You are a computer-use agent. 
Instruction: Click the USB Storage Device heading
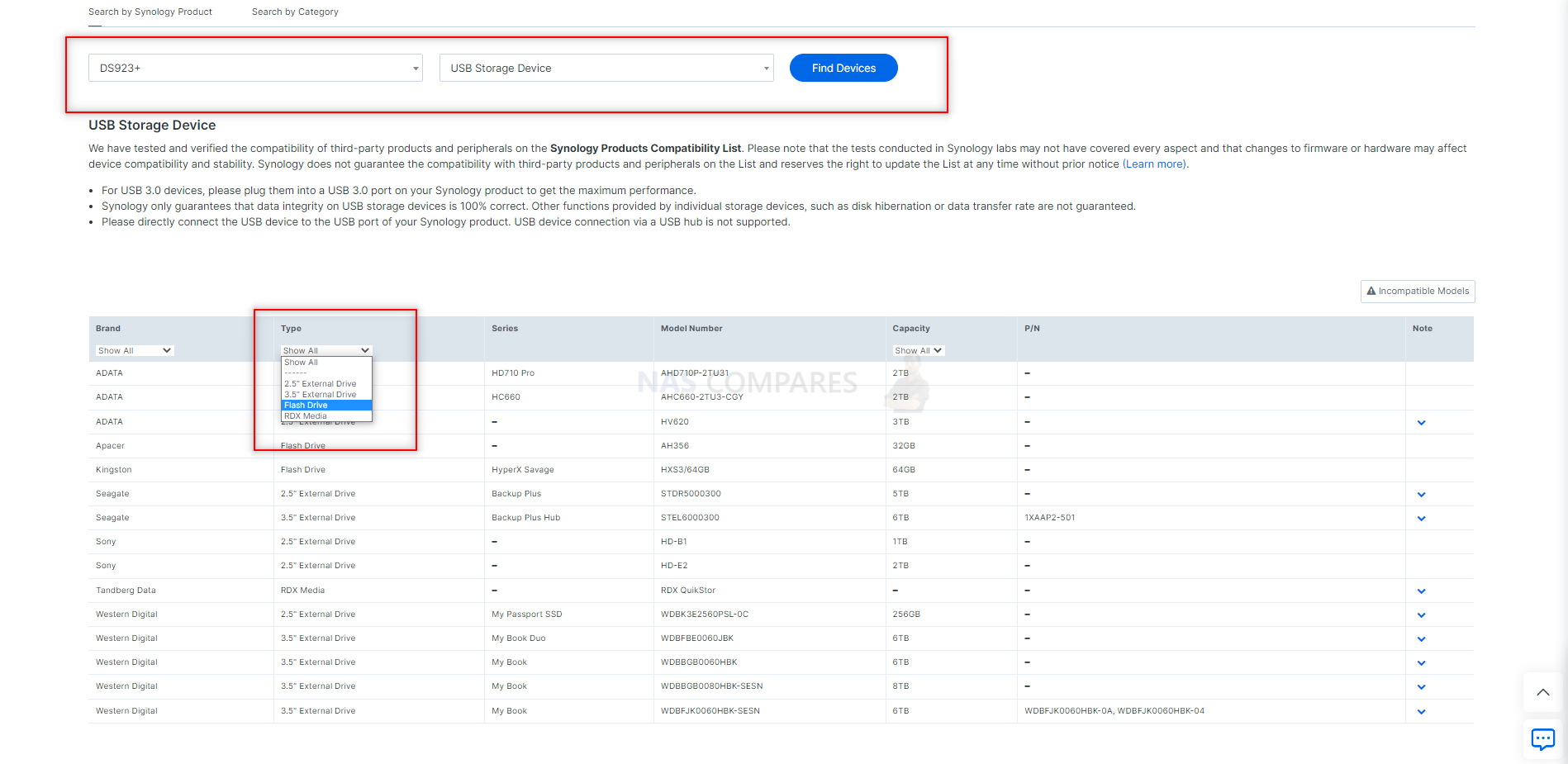[x=152, y=126]
